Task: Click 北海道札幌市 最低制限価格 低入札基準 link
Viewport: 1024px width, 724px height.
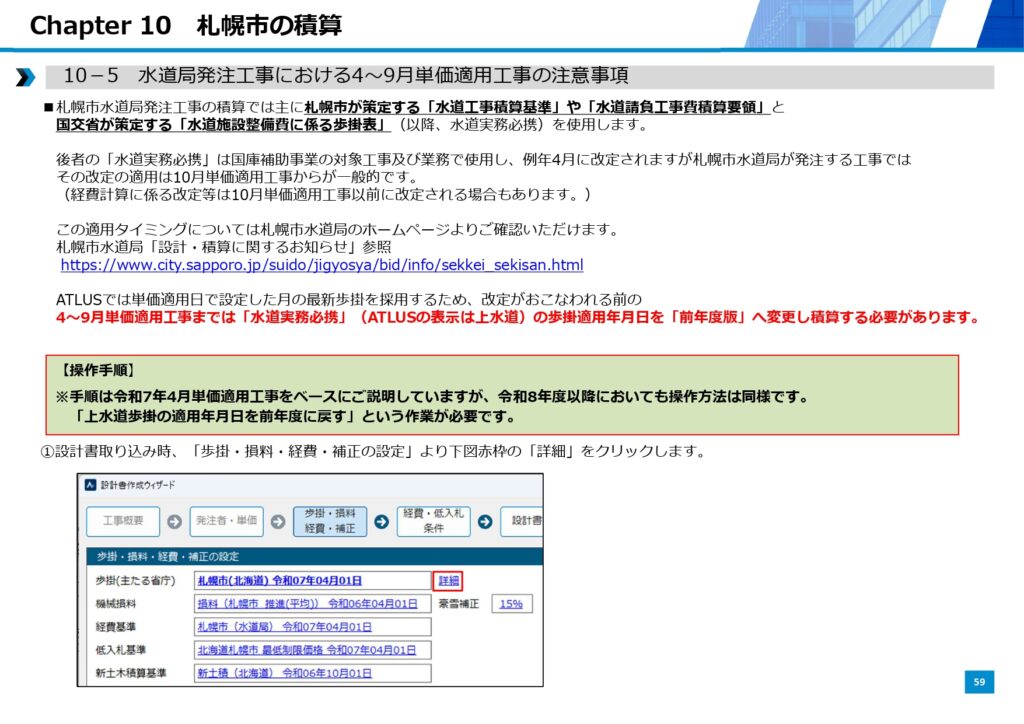Action: [306, 650]
